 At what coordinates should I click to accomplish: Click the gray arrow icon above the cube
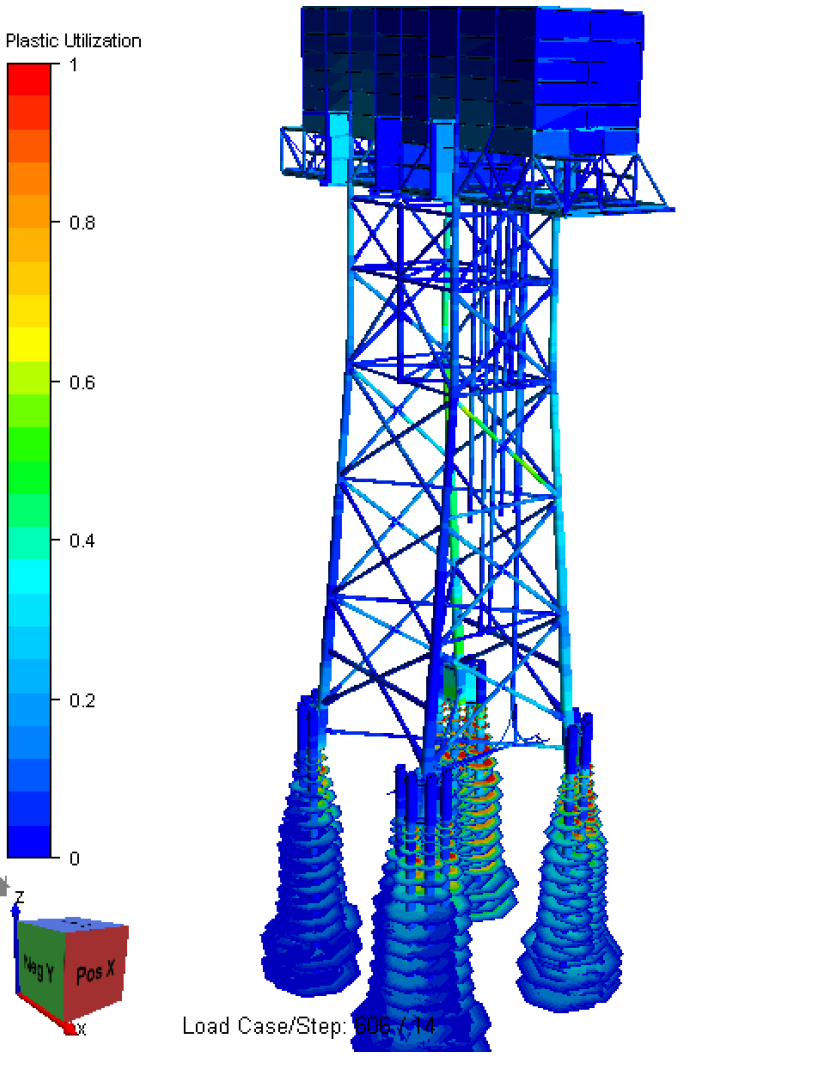(4, 885)
